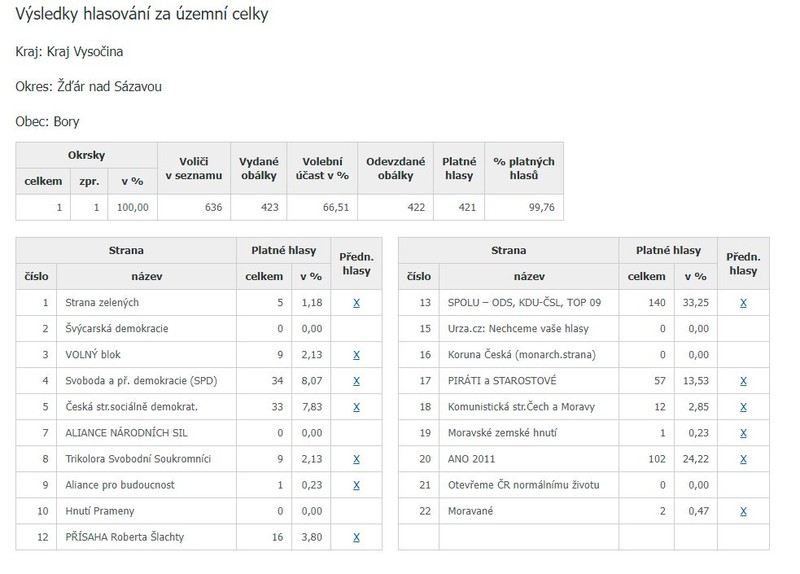View preferential votes for Komunistická str.Čech a Moravy
Image resolution: width=800 pixels, height=574 pixels.
point(742,406)
